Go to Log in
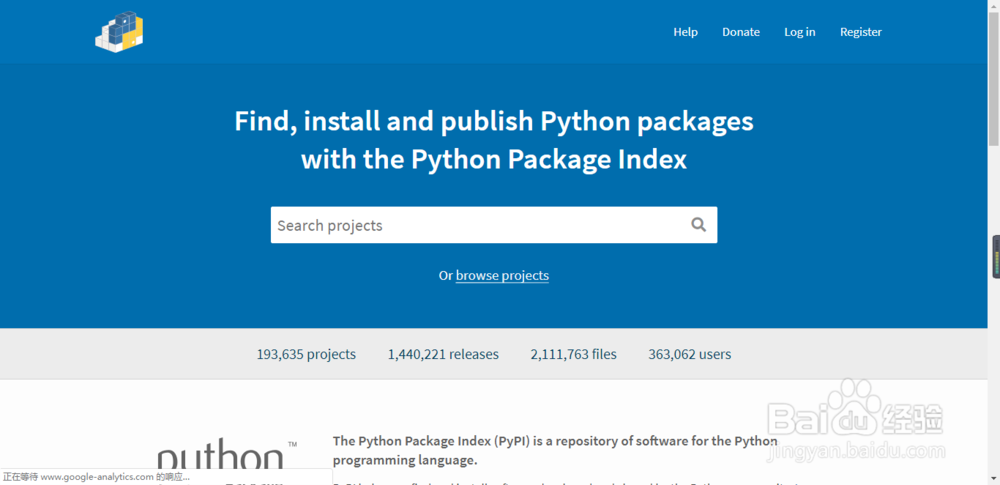 pyautogui.click(x=800, y=32)
